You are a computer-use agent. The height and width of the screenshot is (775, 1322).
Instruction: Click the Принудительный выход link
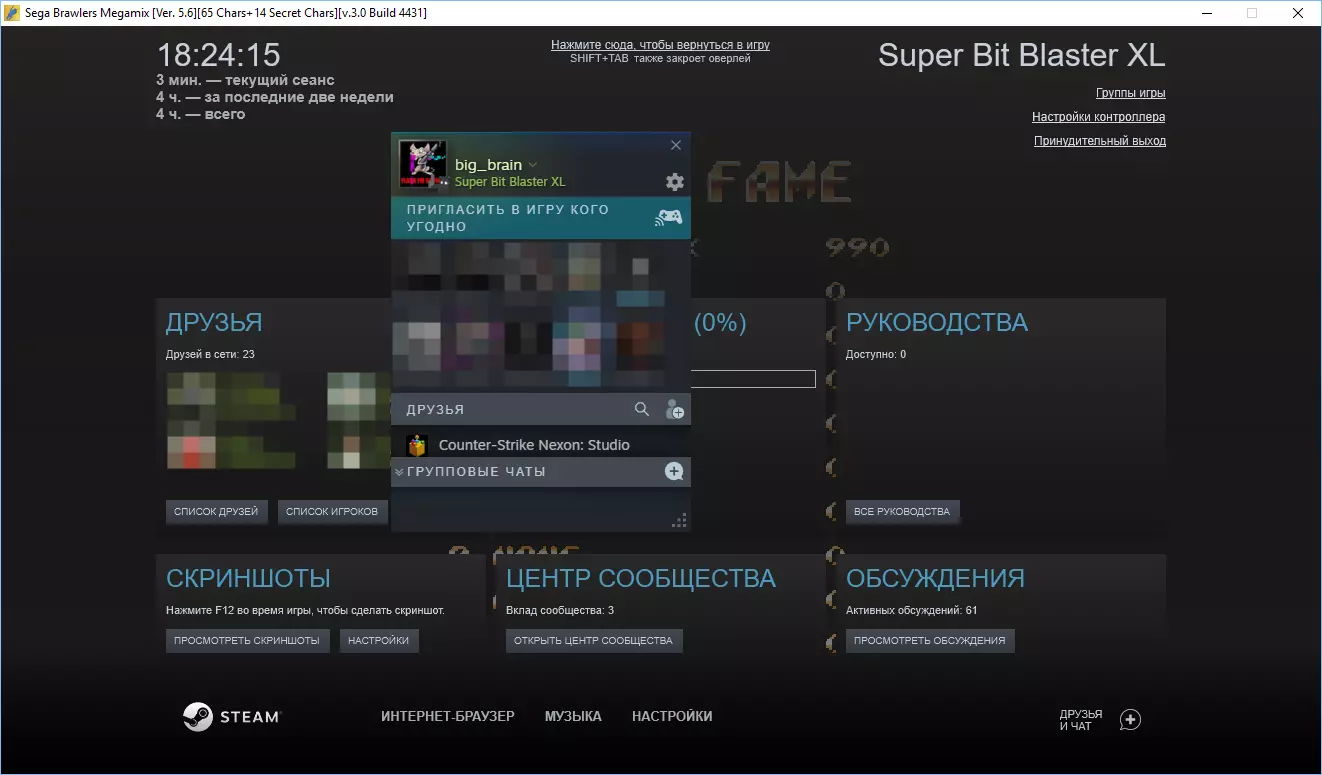(x=1100, y=141)
